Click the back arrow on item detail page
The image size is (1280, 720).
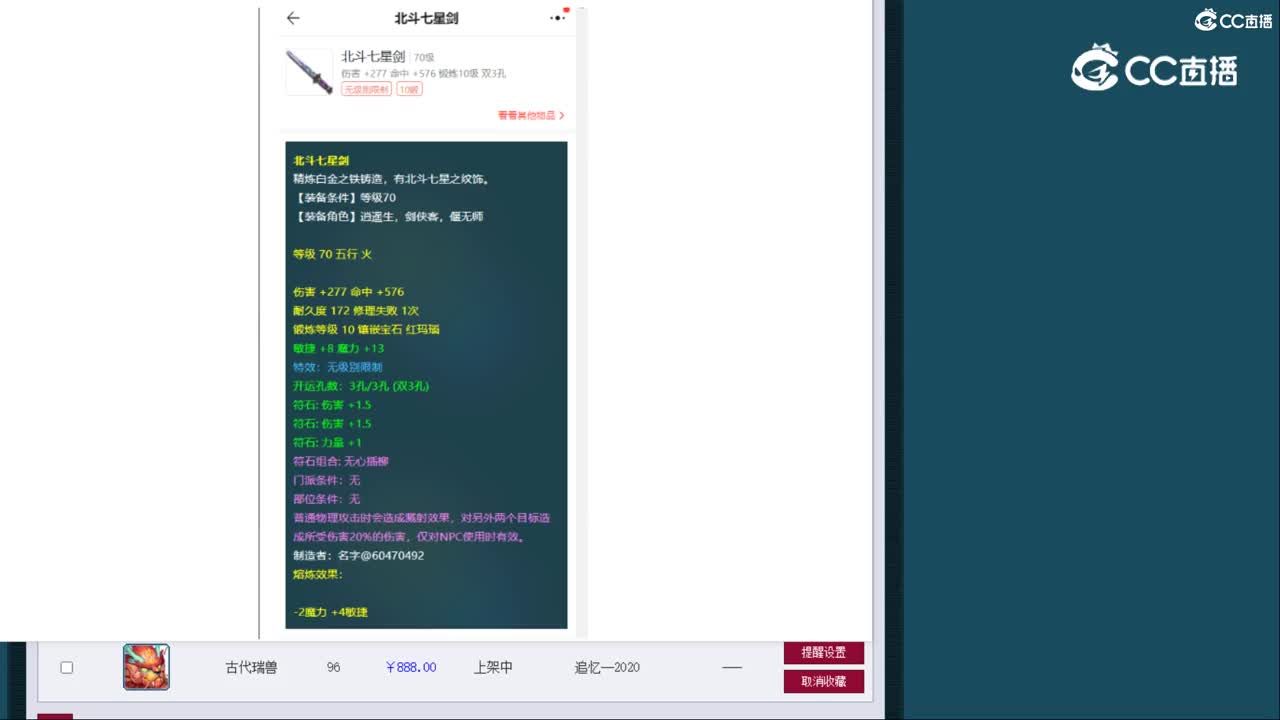291,18
